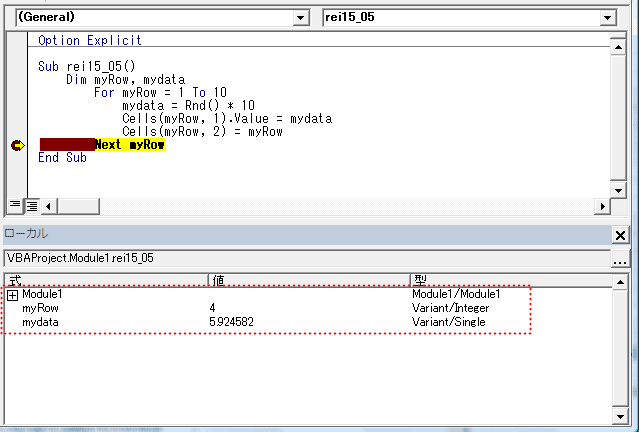Click code window horizontal scrollbar thumb
Image resolution: width=639 pixels, height=432 pixels.
pos(78,206)
